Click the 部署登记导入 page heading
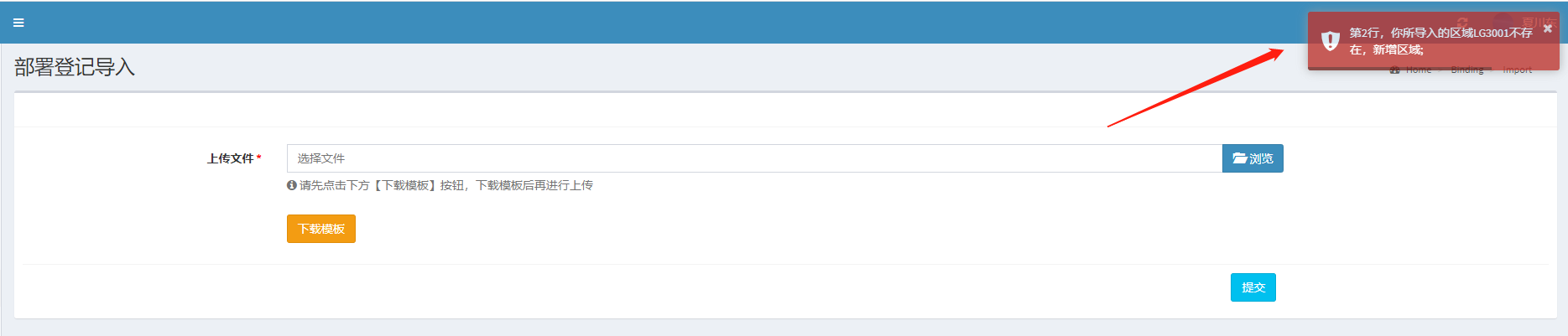 [x=75, y=67]
